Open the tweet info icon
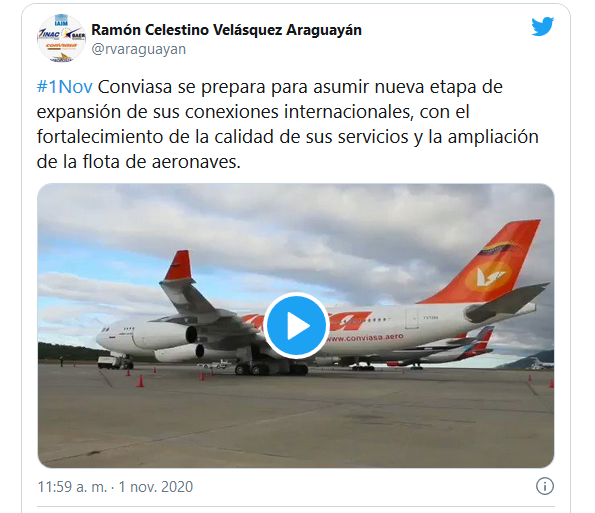 point(545,486)
